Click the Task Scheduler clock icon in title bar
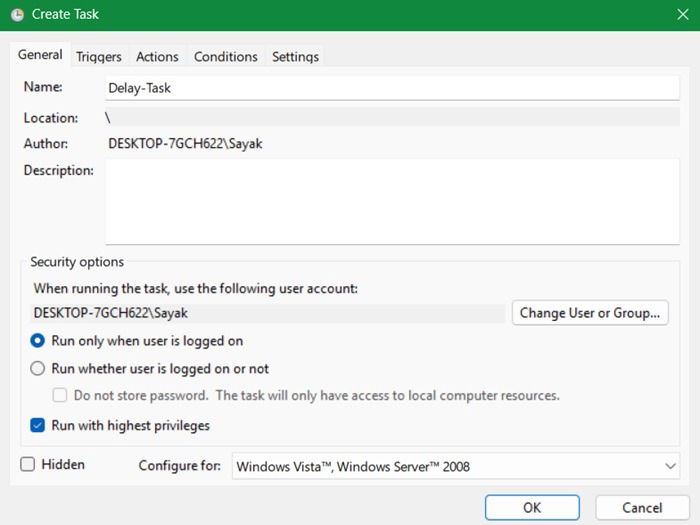Viewport: 700px width, 525px height. pyautogui.click(x=17, y=15)
